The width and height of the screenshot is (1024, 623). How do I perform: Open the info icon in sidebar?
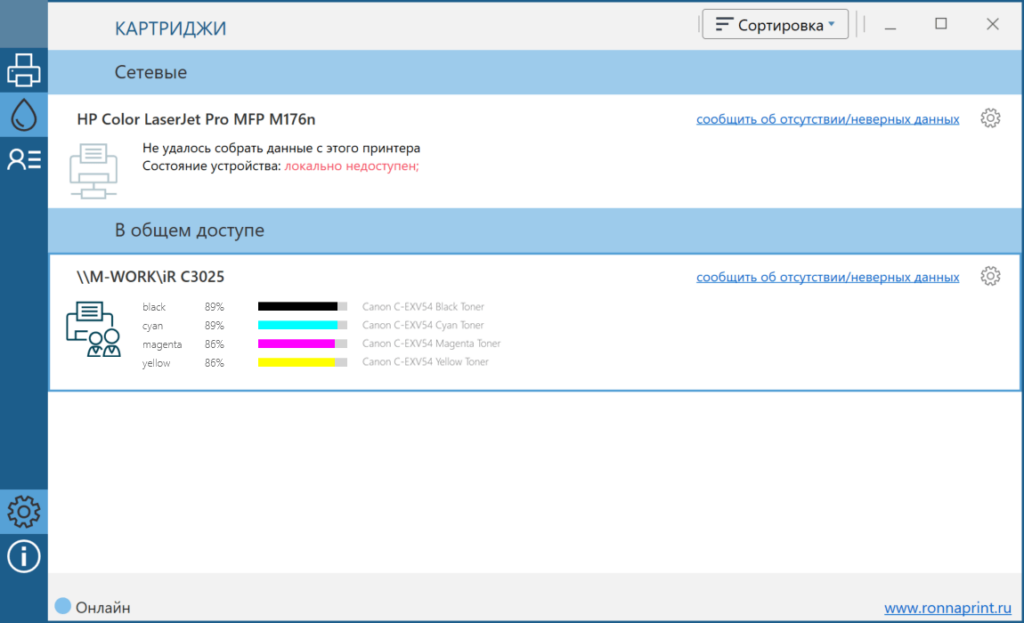pos(24,556)
